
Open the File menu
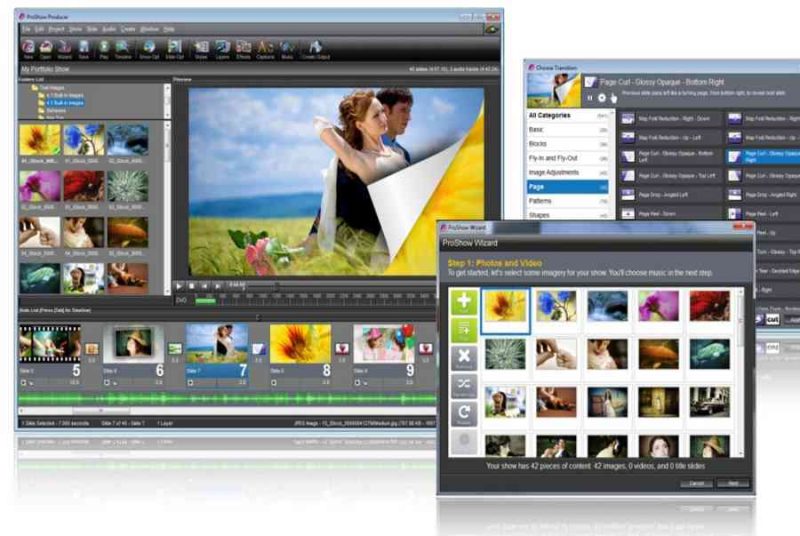26,30
